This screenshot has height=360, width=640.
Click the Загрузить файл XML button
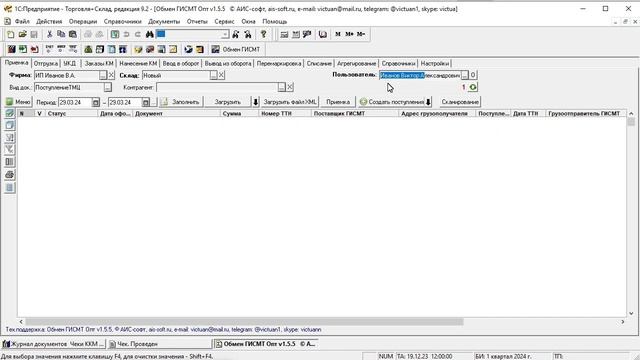coord(289,102)
